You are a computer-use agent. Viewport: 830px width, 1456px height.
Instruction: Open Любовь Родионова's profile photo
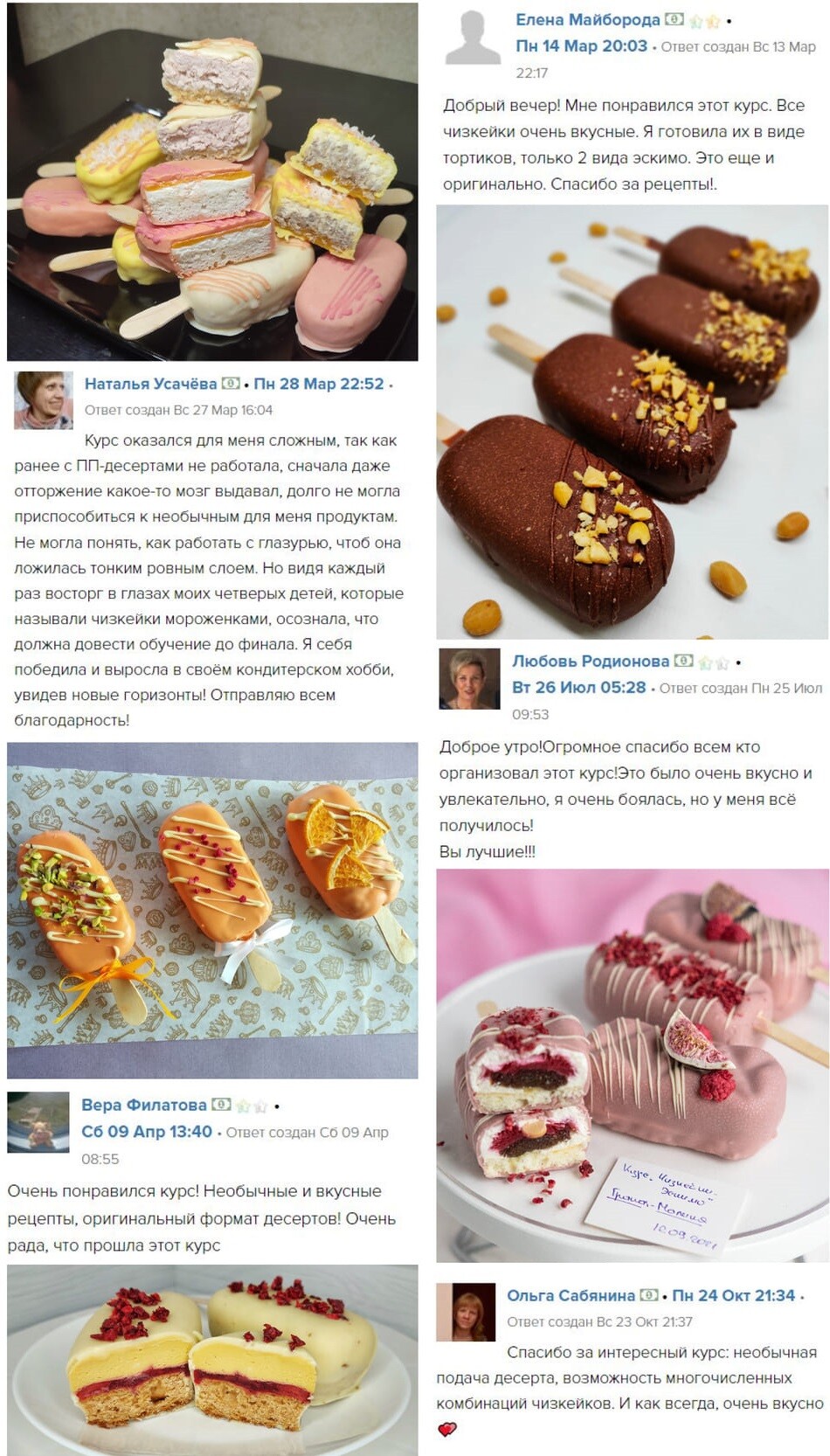pos(468,678)
